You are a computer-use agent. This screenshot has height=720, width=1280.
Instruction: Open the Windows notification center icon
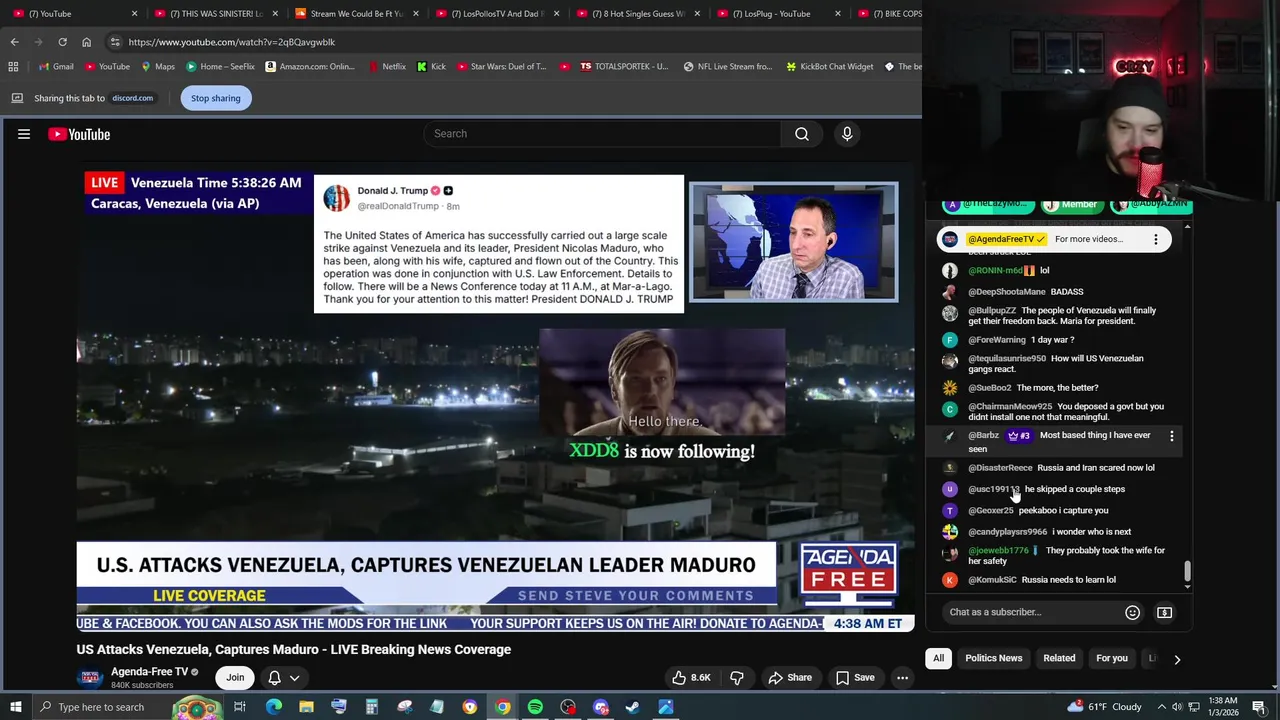click(x=1259, y=707)
